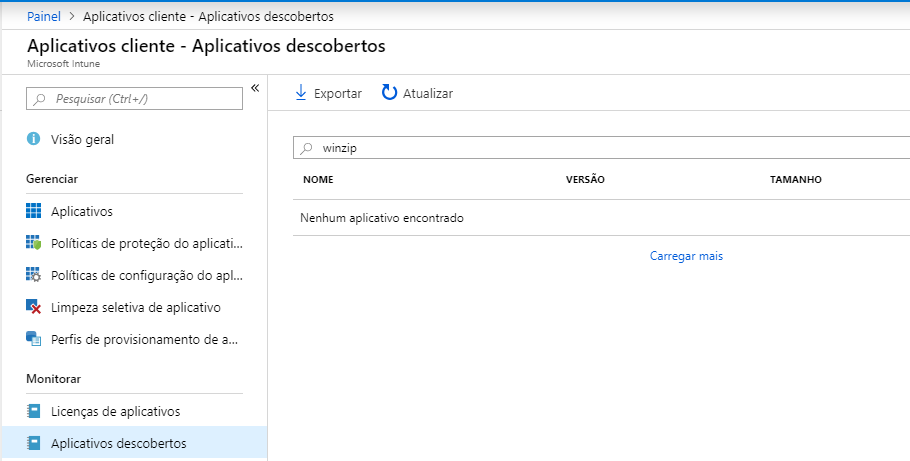Open Painel breadcrumb link
The height and width of the screenshot is (461, 910).
44,17
